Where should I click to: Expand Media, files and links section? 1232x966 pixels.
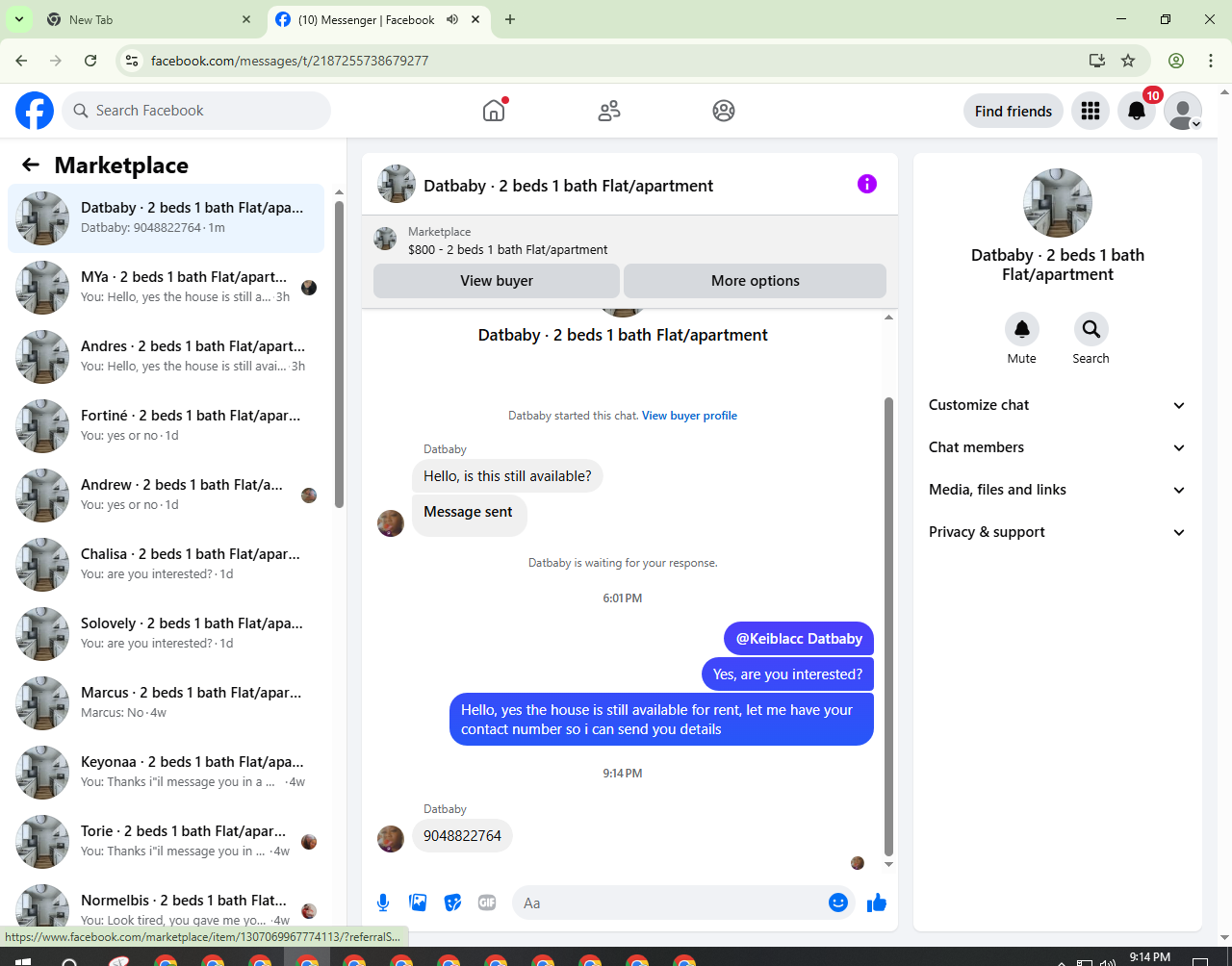pyautogui.click(x=1057, y=490)
